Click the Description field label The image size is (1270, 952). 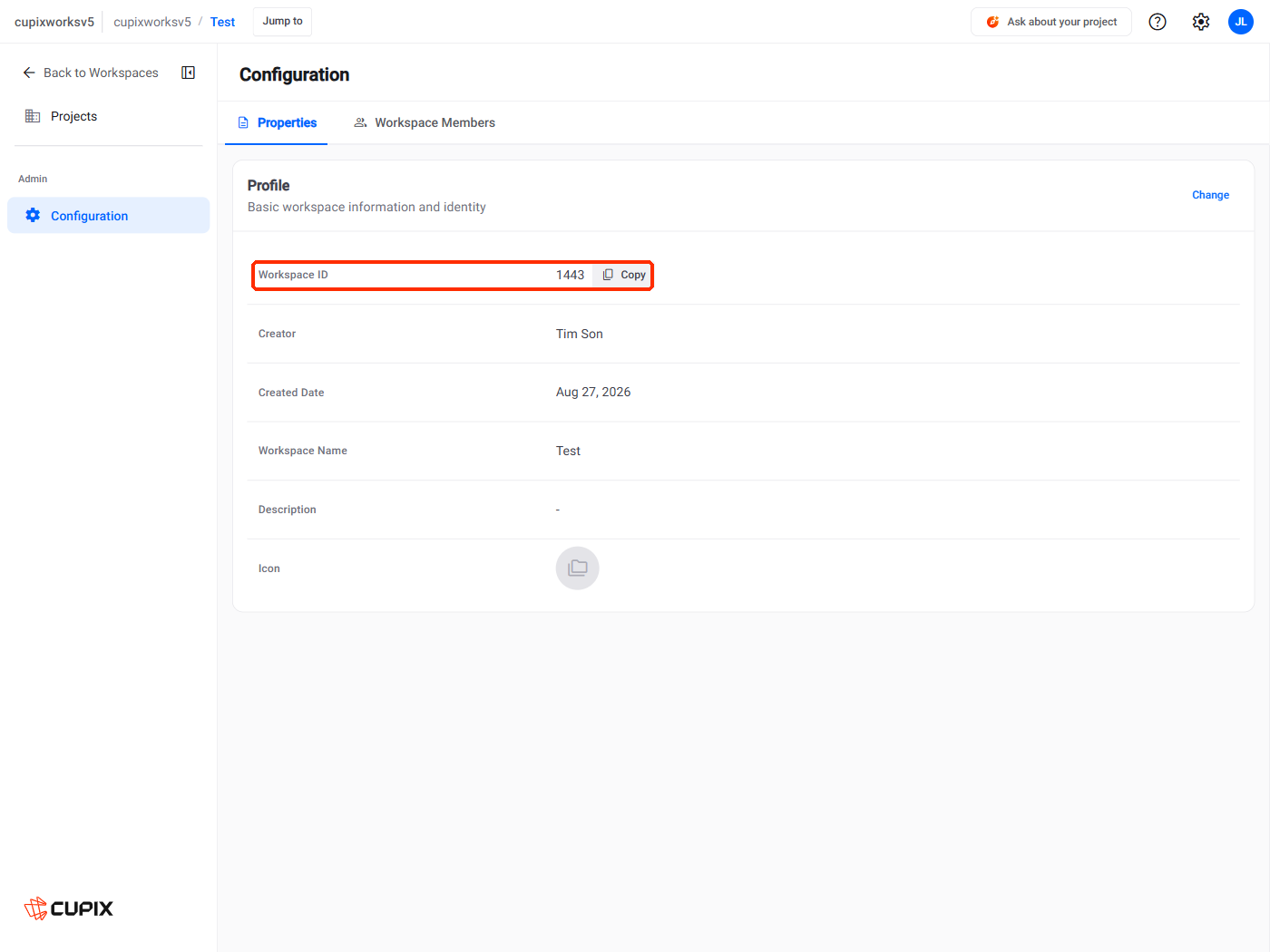288,510
